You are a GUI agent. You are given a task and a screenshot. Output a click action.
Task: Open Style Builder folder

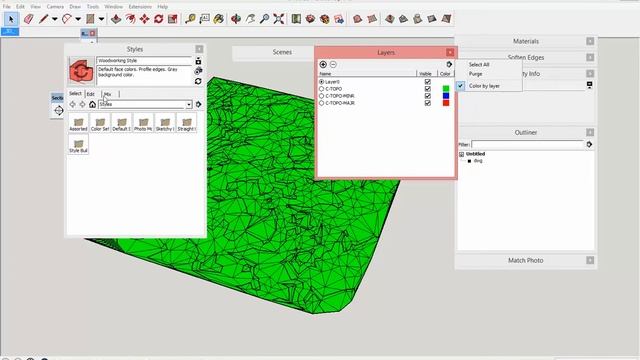(78, 144)
